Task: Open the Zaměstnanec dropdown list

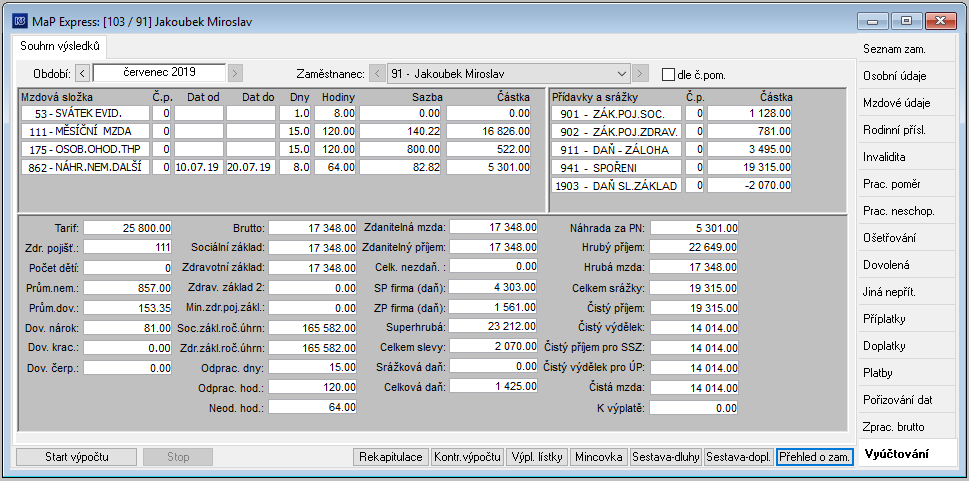Action: 622,74
